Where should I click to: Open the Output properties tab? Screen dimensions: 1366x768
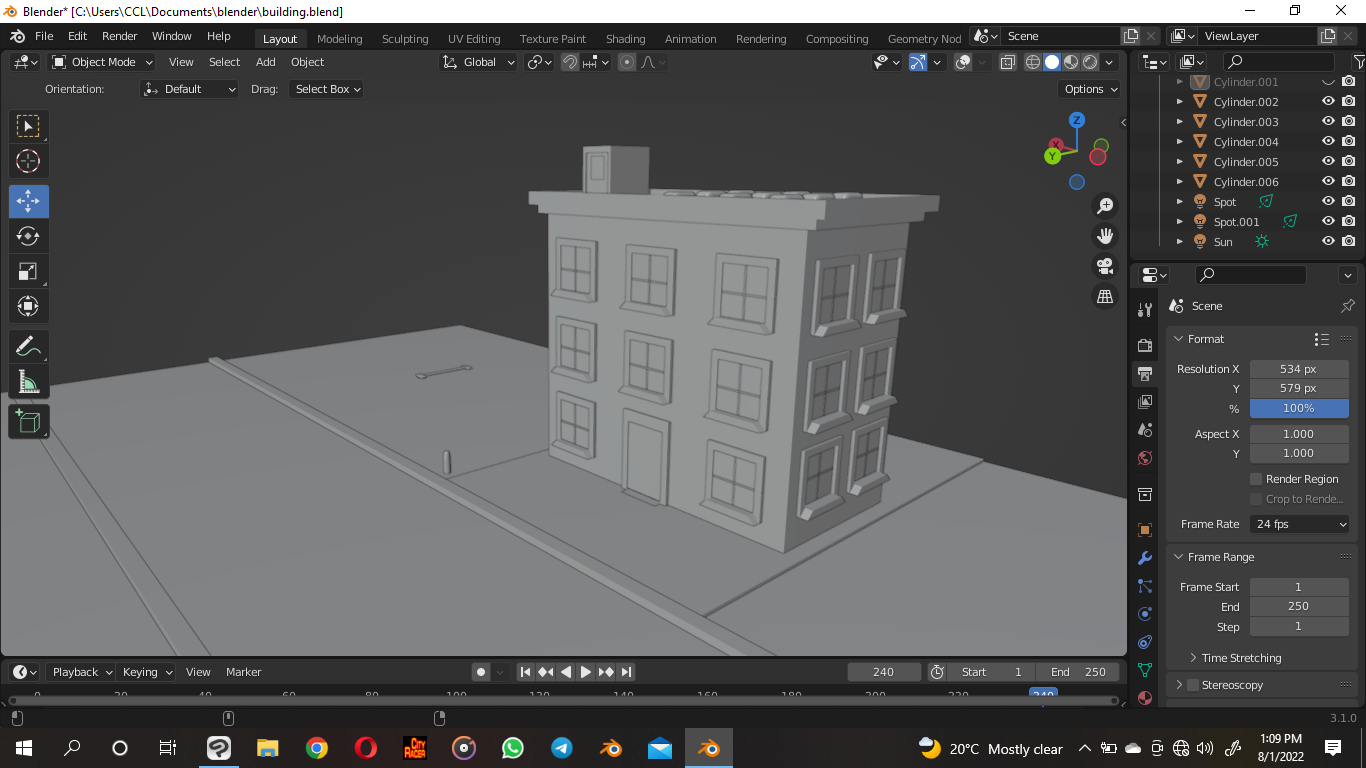pyautogui.click(x=1145, y=373)
